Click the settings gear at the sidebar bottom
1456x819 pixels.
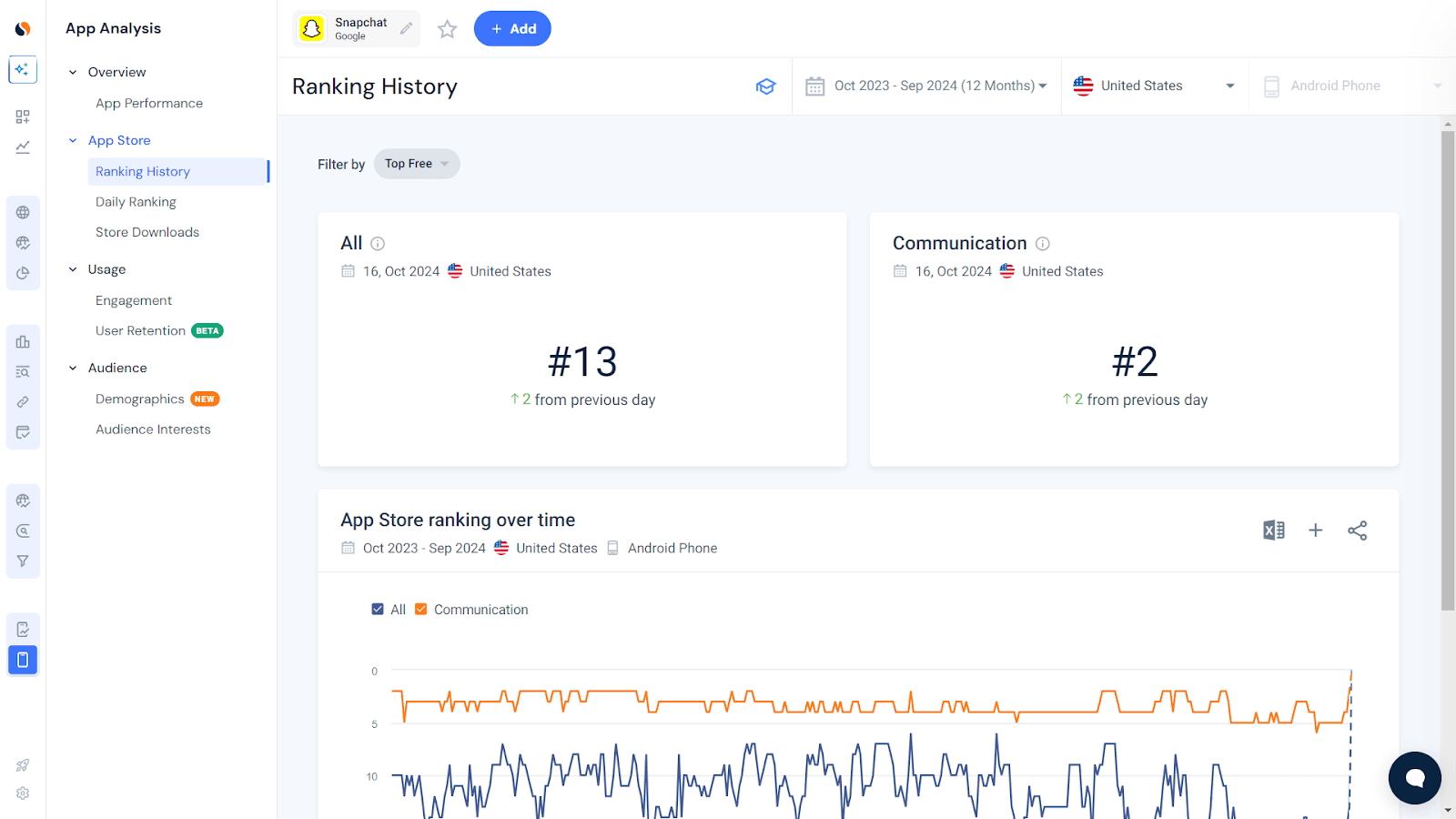(22, 793)
